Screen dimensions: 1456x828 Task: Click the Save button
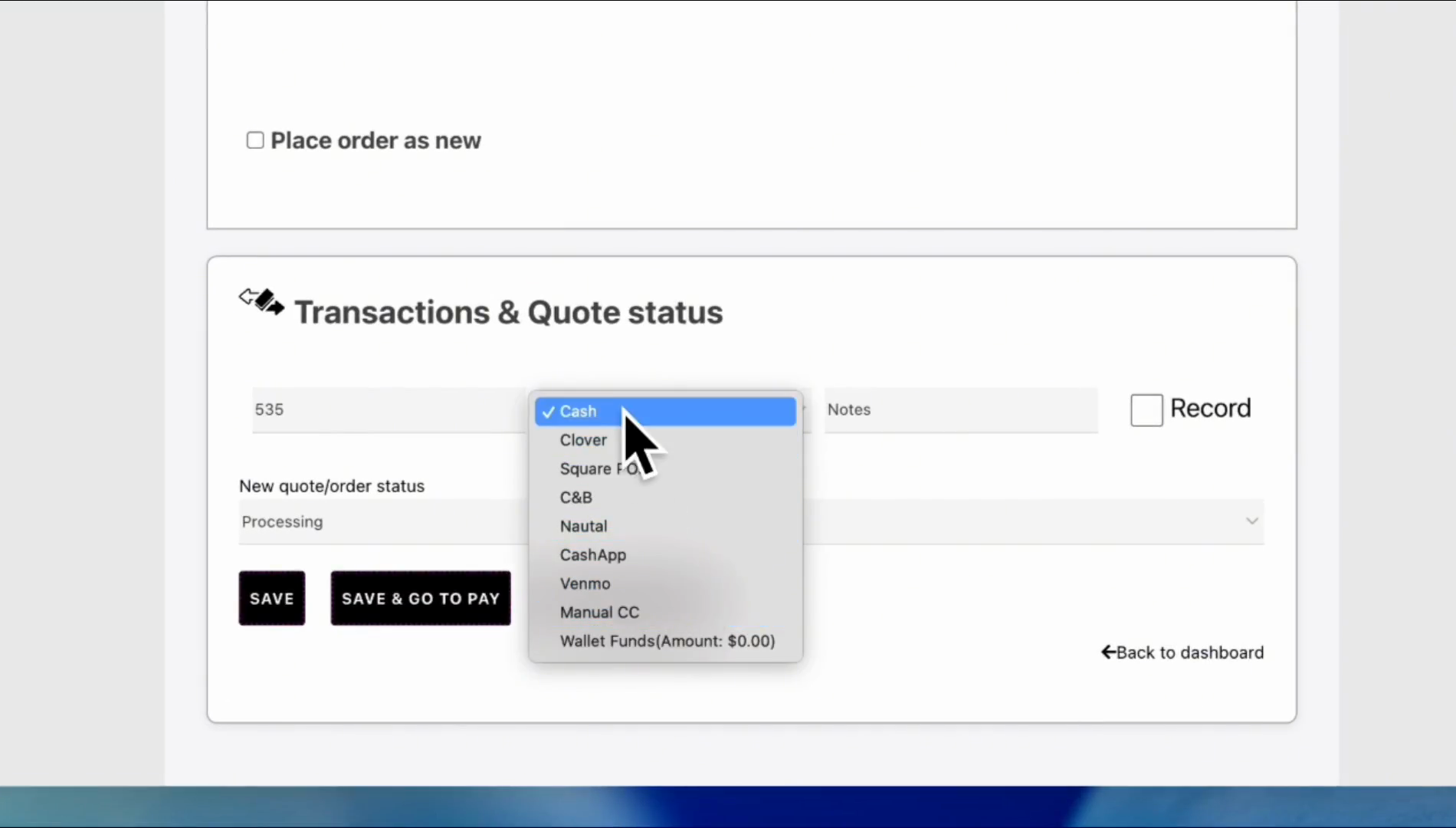click(271, 599)
